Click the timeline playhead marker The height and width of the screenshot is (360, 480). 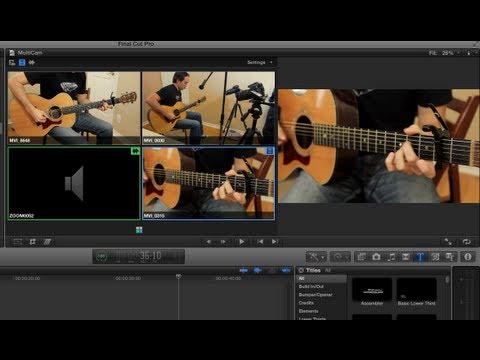(179, 277)
